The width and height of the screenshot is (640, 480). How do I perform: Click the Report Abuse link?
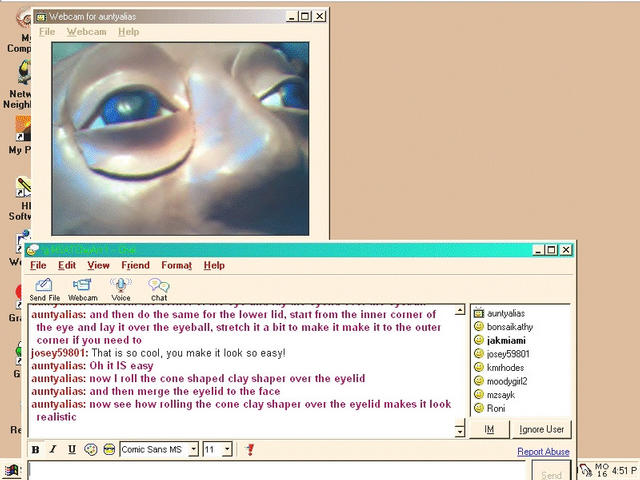click(x=543, y=451)
